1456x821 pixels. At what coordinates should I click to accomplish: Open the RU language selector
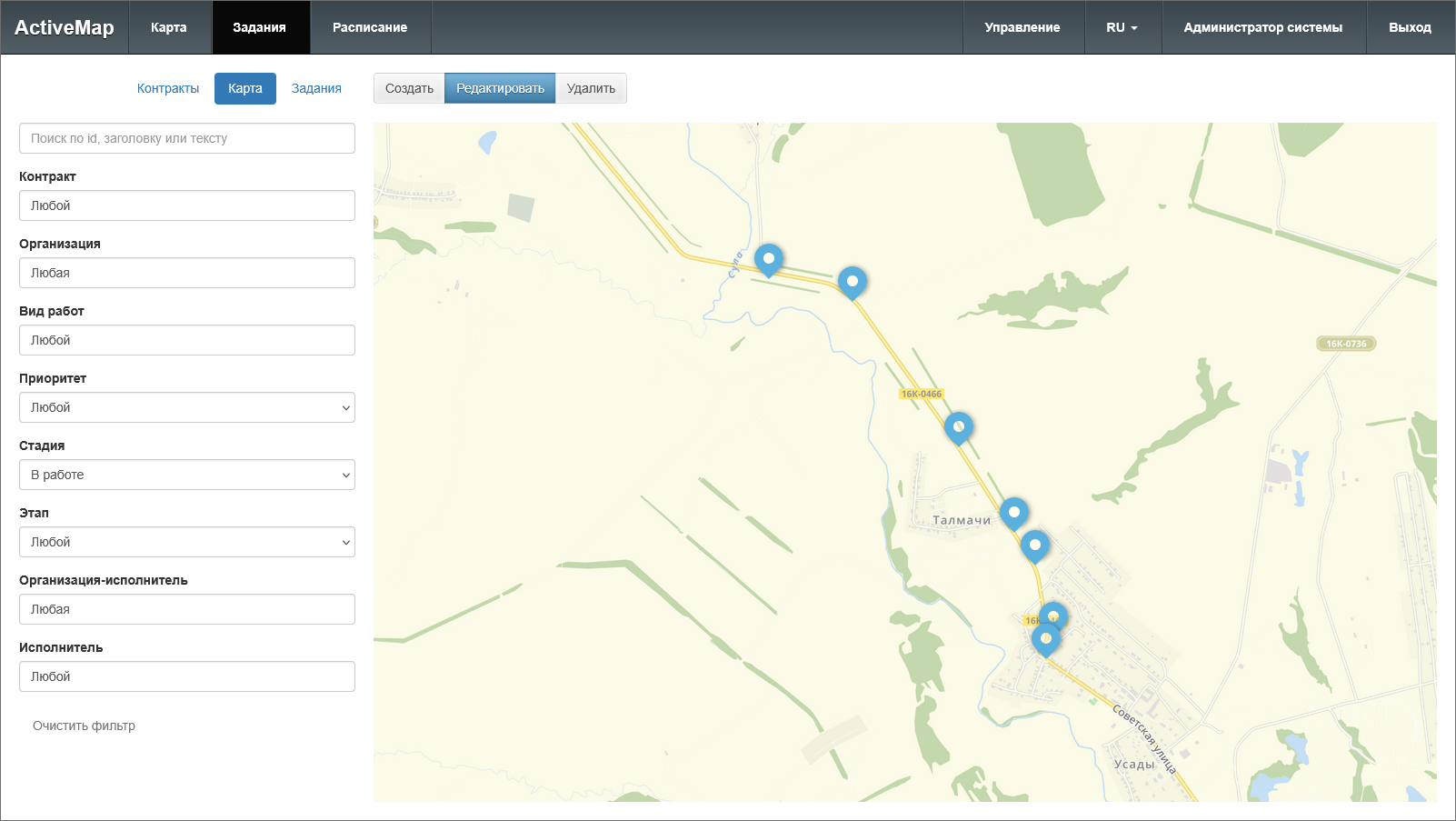point(1122,27)
